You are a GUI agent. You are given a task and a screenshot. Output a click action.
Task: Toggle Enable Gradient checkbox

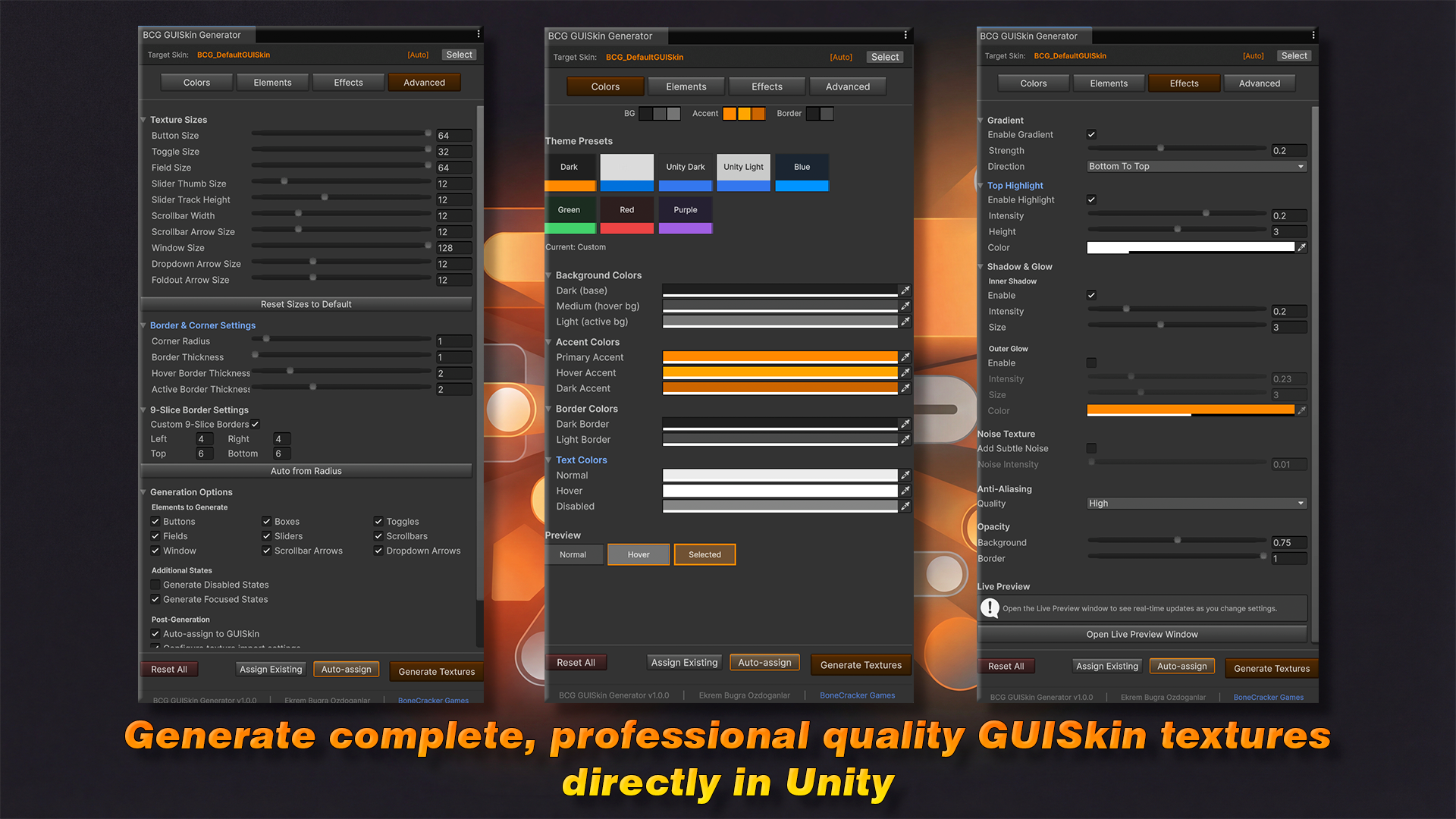point(1091,134)
